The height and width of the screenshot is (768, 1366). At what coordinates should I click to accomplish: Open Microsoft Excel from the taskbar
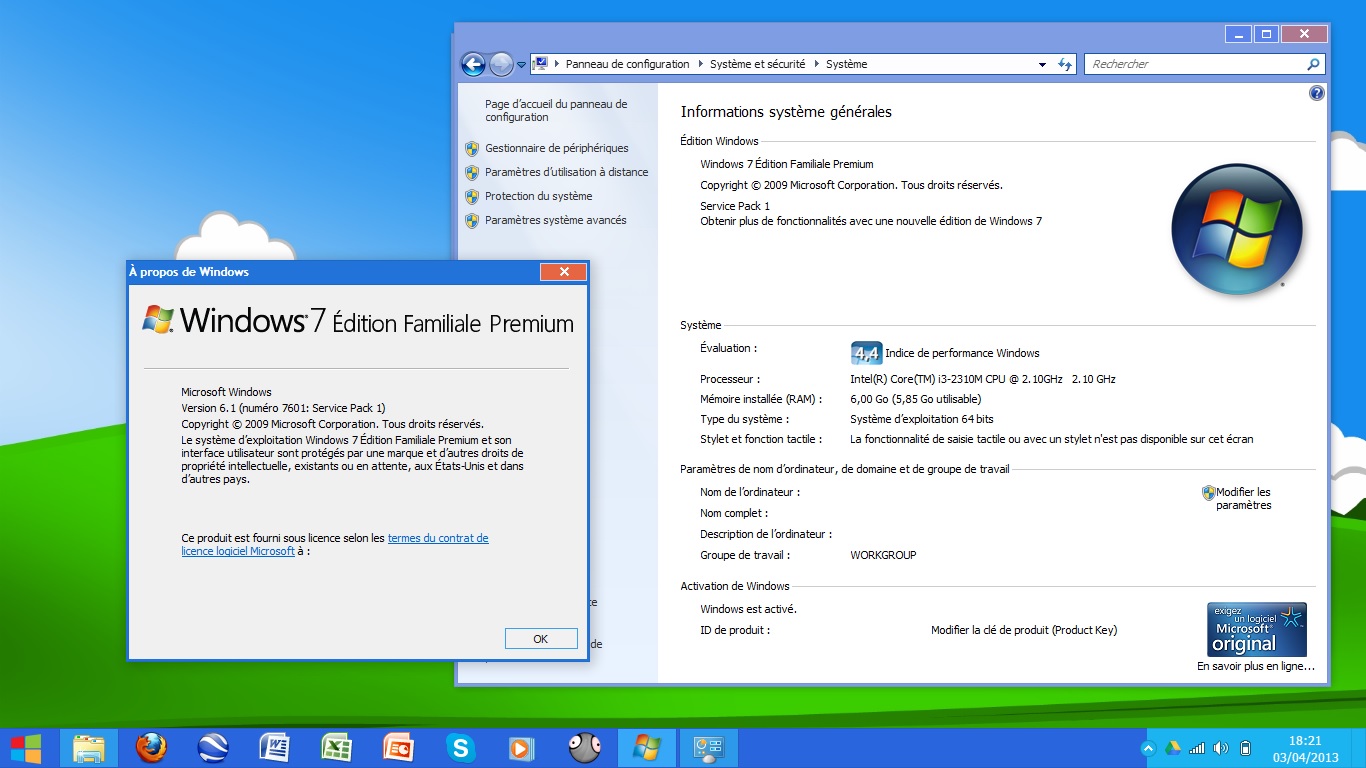point(336,747)
